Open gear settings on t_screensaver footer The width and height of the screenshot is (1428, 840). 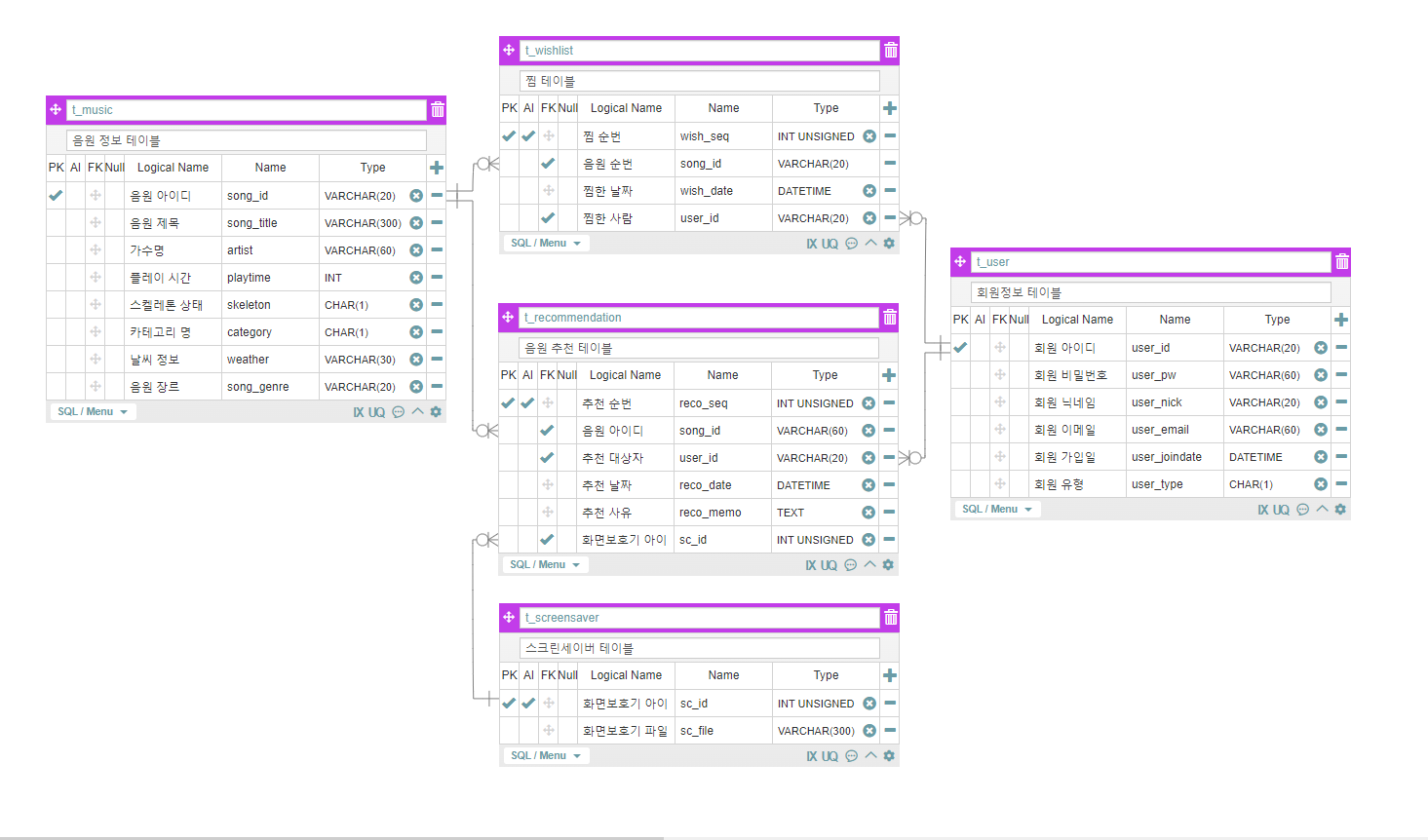[889, 756]
